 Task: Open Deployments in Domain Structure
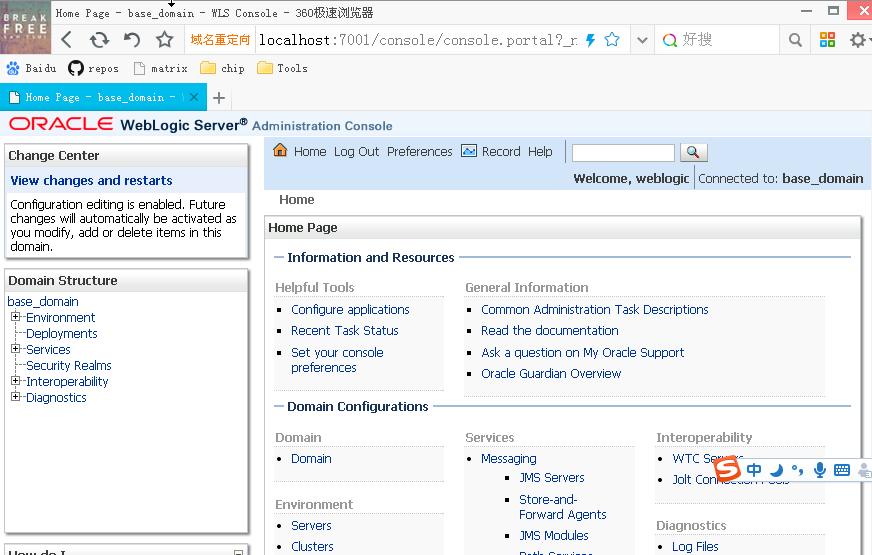click(x=62, y=334)
